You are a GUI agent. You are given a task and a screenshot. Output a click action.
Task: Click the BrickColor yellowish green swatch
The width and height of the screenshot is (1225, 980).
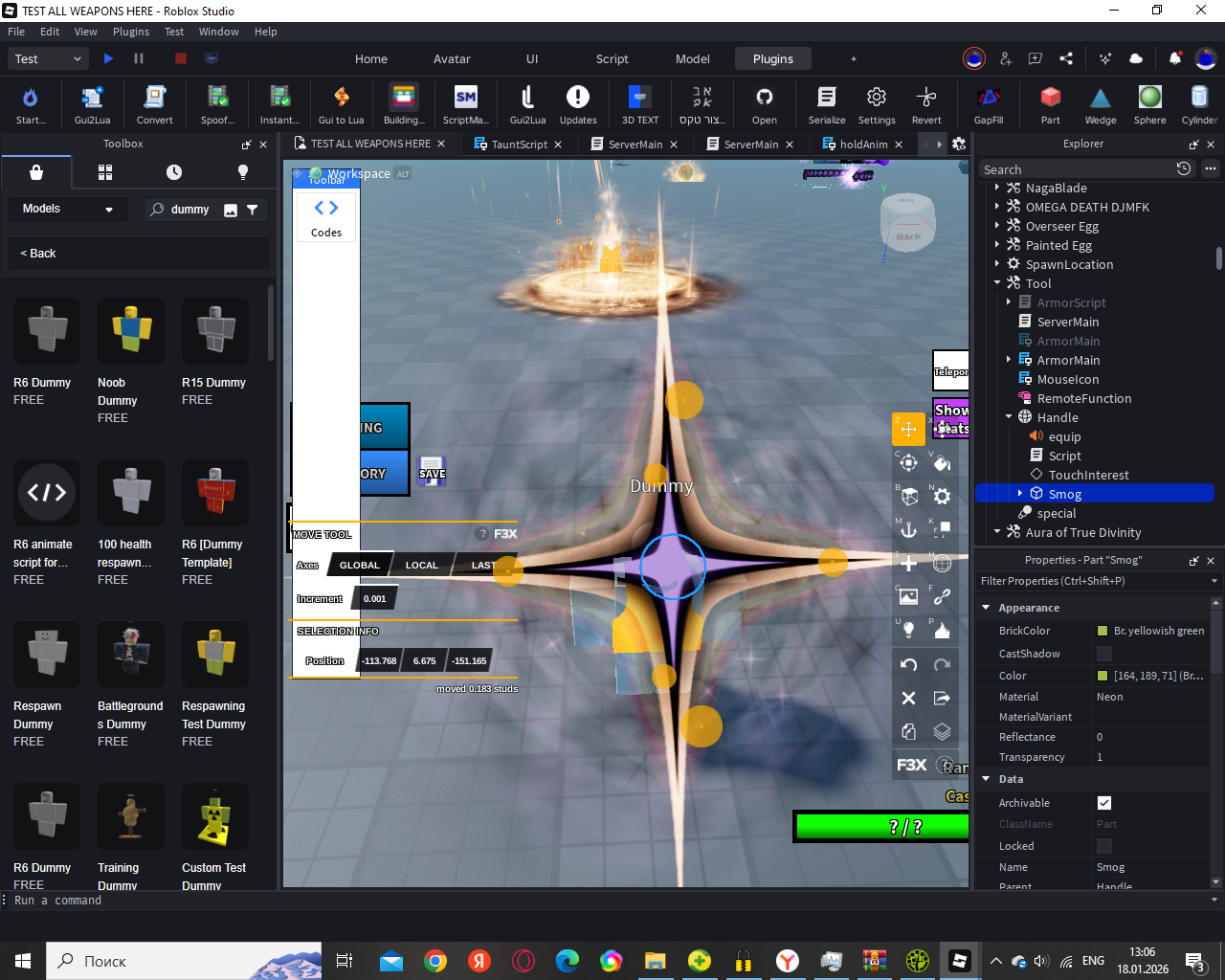tap(1102, 631)
